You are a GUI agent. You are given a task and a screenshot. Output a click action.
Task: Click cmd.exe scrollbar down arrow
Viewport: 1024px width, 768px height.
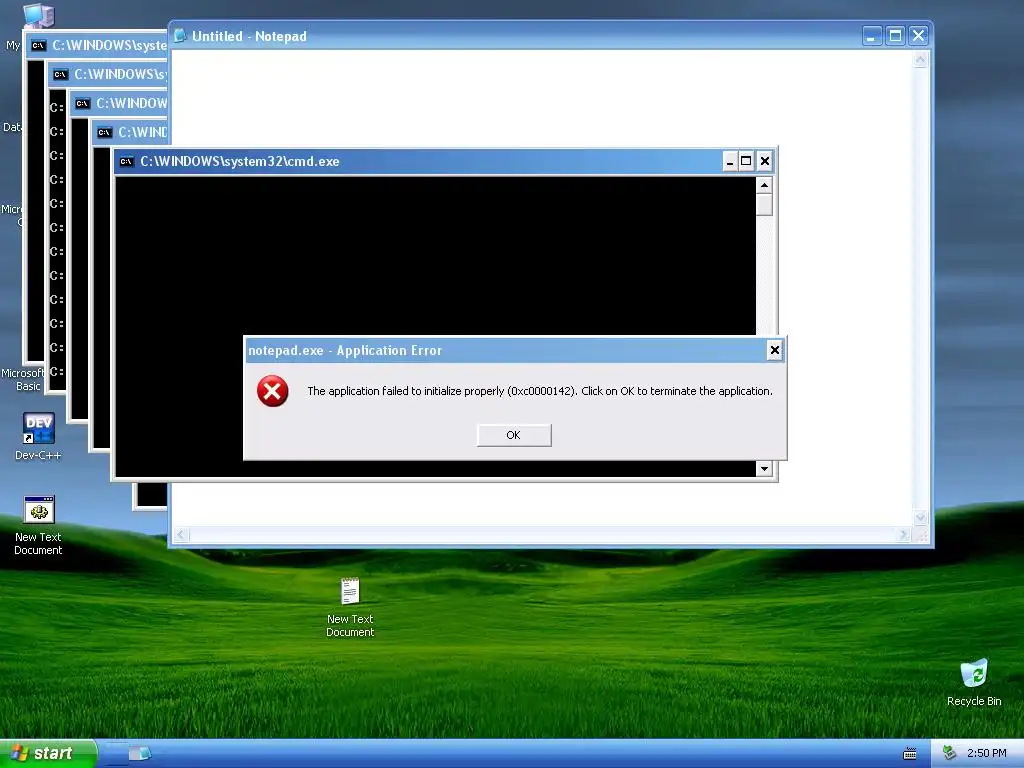(x=764, y=468)
